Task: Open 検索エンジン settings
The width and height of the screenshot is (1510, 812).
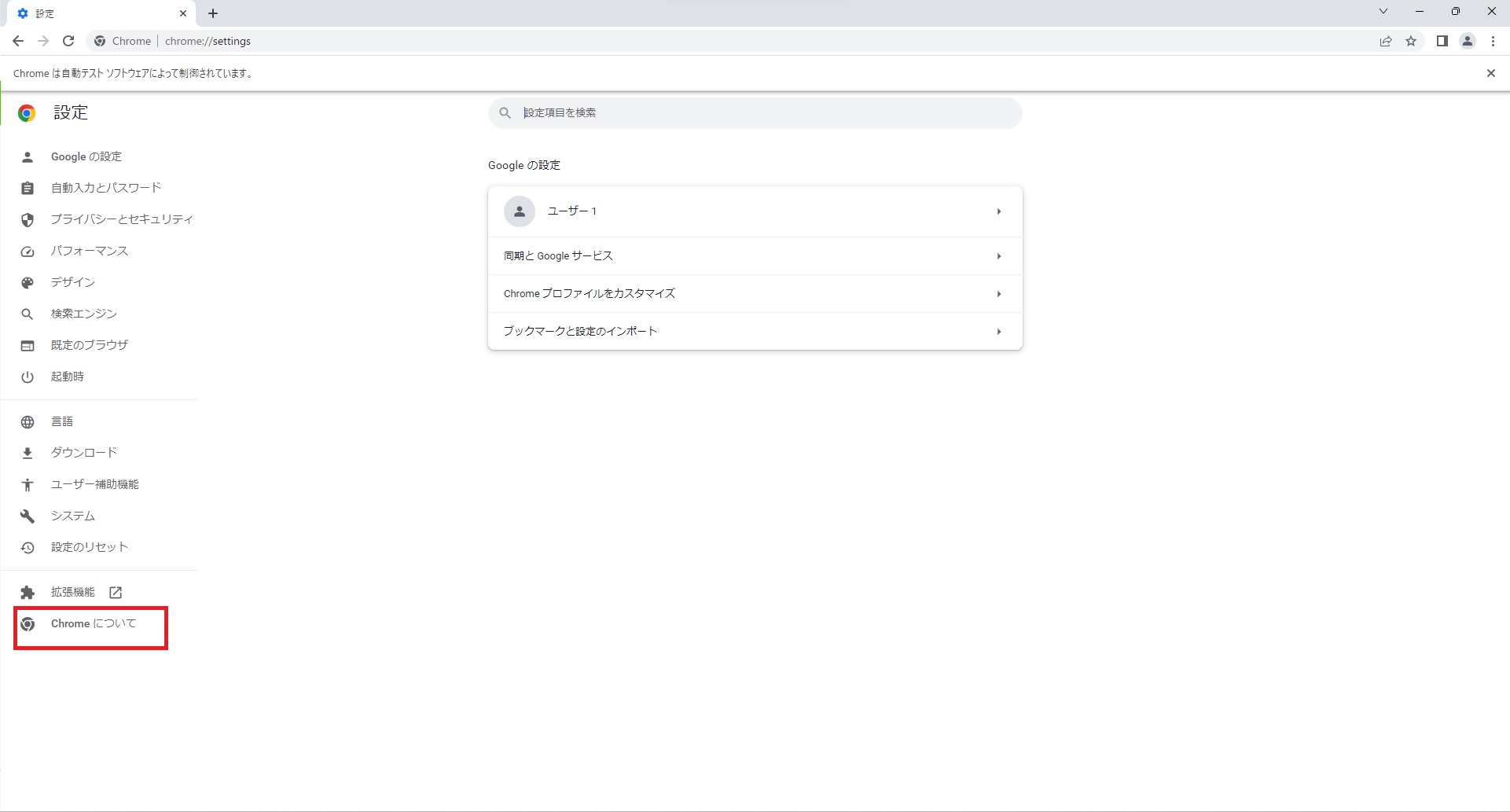Action: point(83,313)
